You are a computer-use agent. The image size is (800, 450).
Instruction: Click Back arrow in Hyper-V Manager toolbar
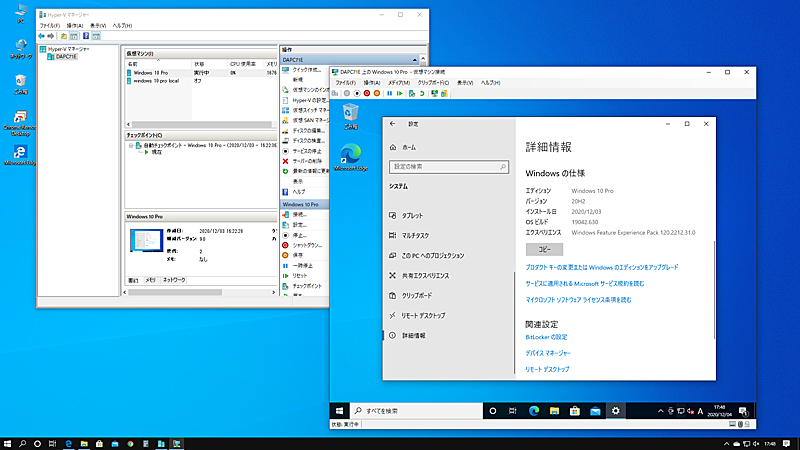pos(41,36)
